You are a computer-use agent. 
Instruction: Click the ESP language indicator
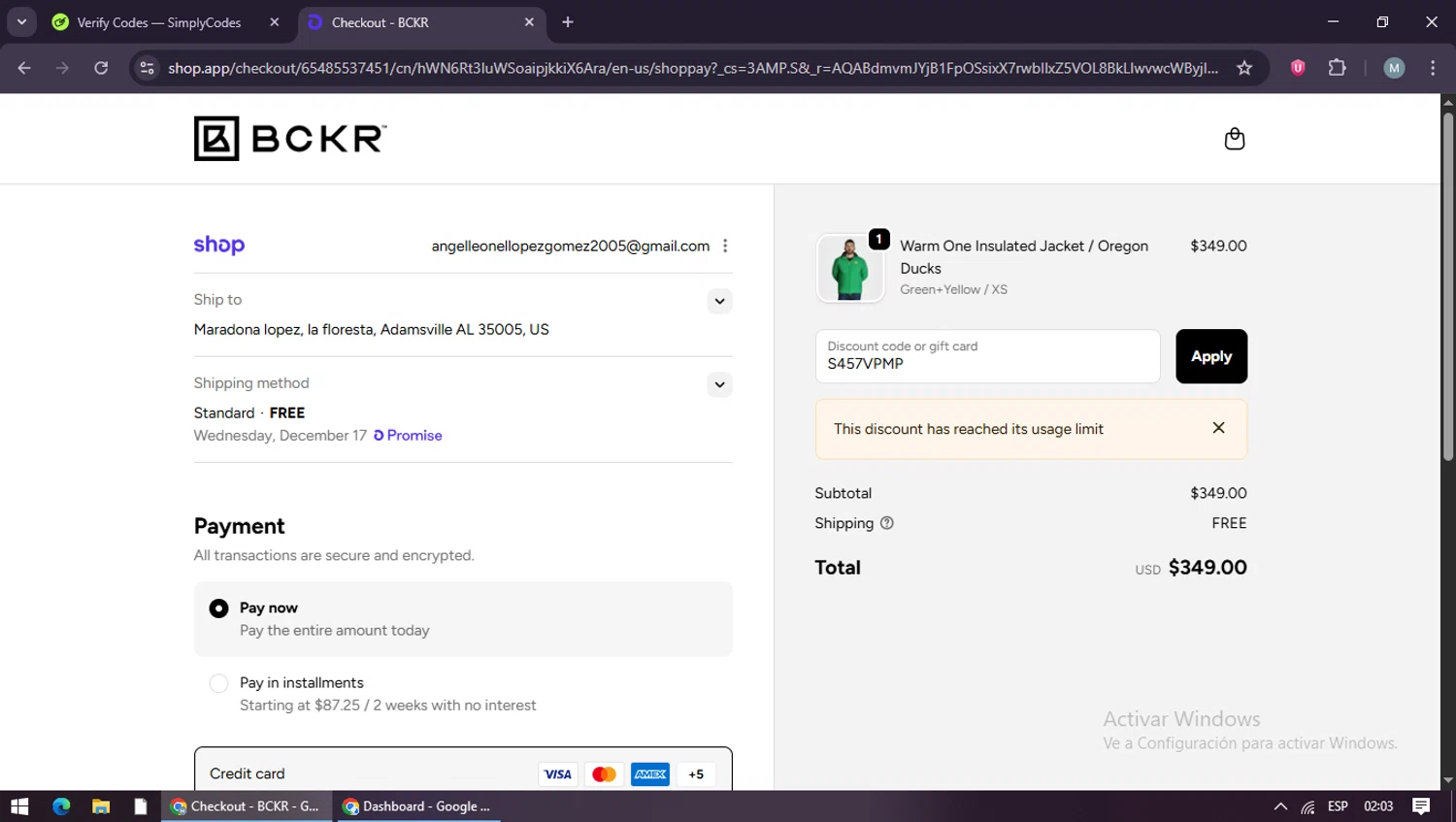click(x=1338, y=806)
